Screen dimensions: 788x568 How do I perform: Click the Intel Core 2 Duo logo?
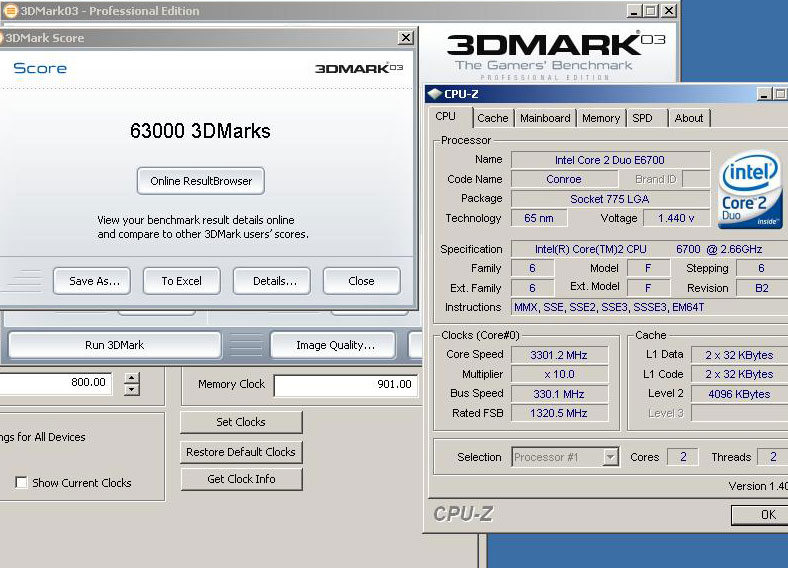coord(750,189)
